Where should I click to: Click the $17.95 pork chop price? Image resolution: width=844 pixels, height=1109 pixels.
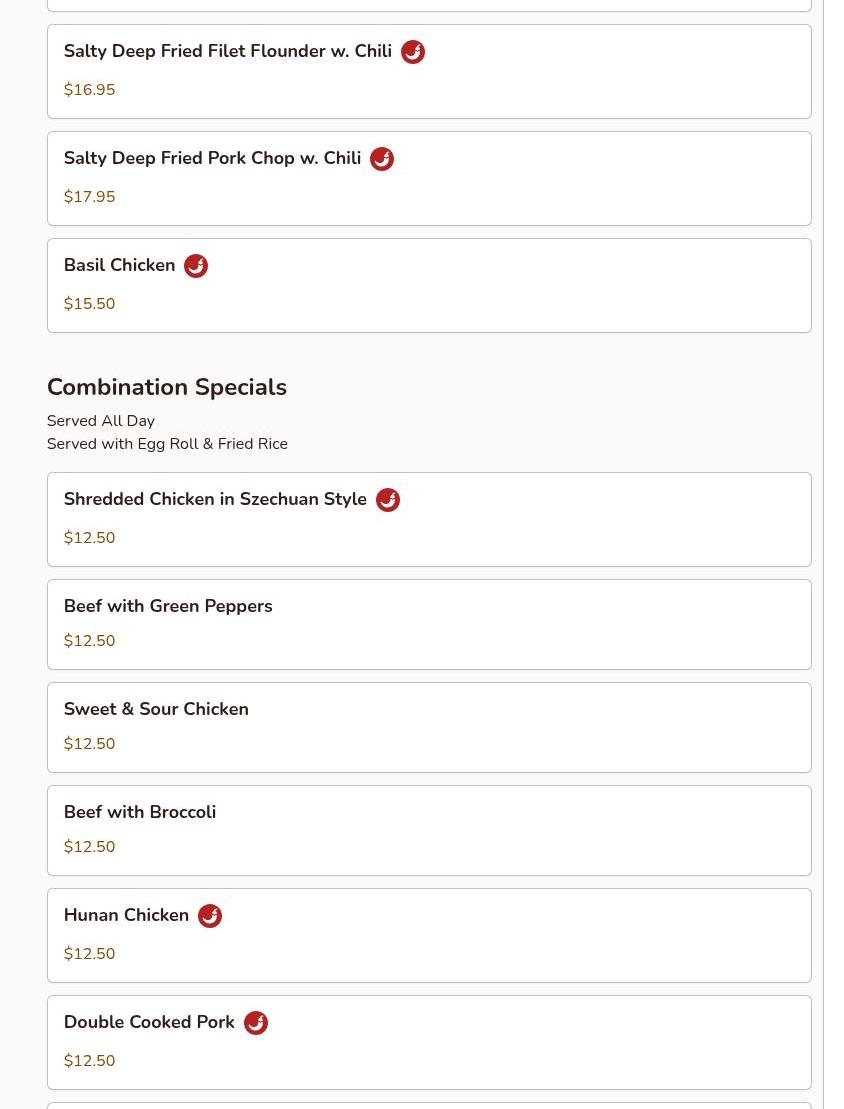pyautogui.click(x=89, y=197)
